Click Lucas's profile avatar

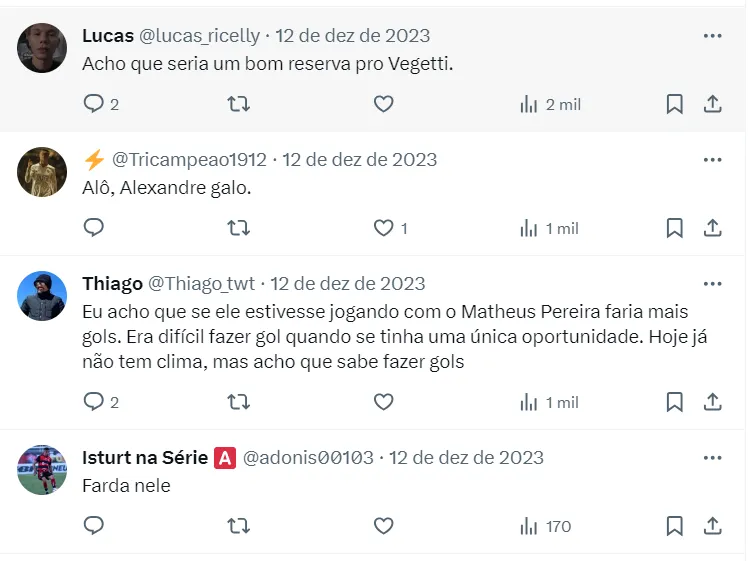coord(42,48)
